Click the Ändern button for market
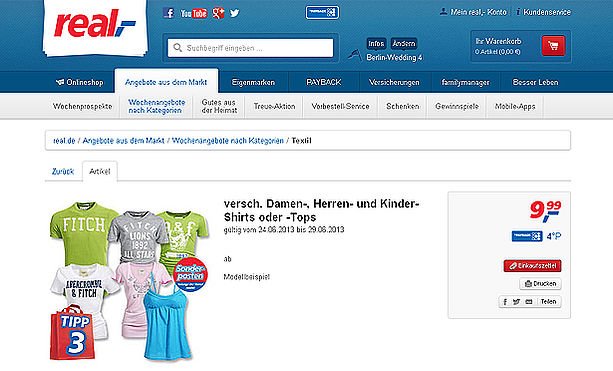Viewport: 613px width, 371px height. (404, 43)
